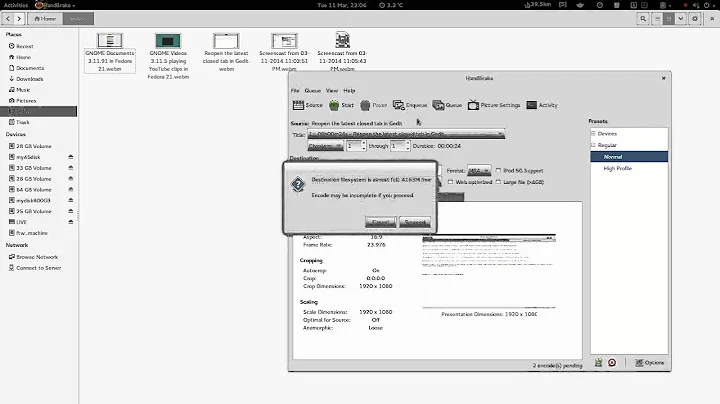Open HandBrake Help menu
Image resolution: width=720 pixels, height=404 pixels.
pyautogui.click(x=349, y=91)
